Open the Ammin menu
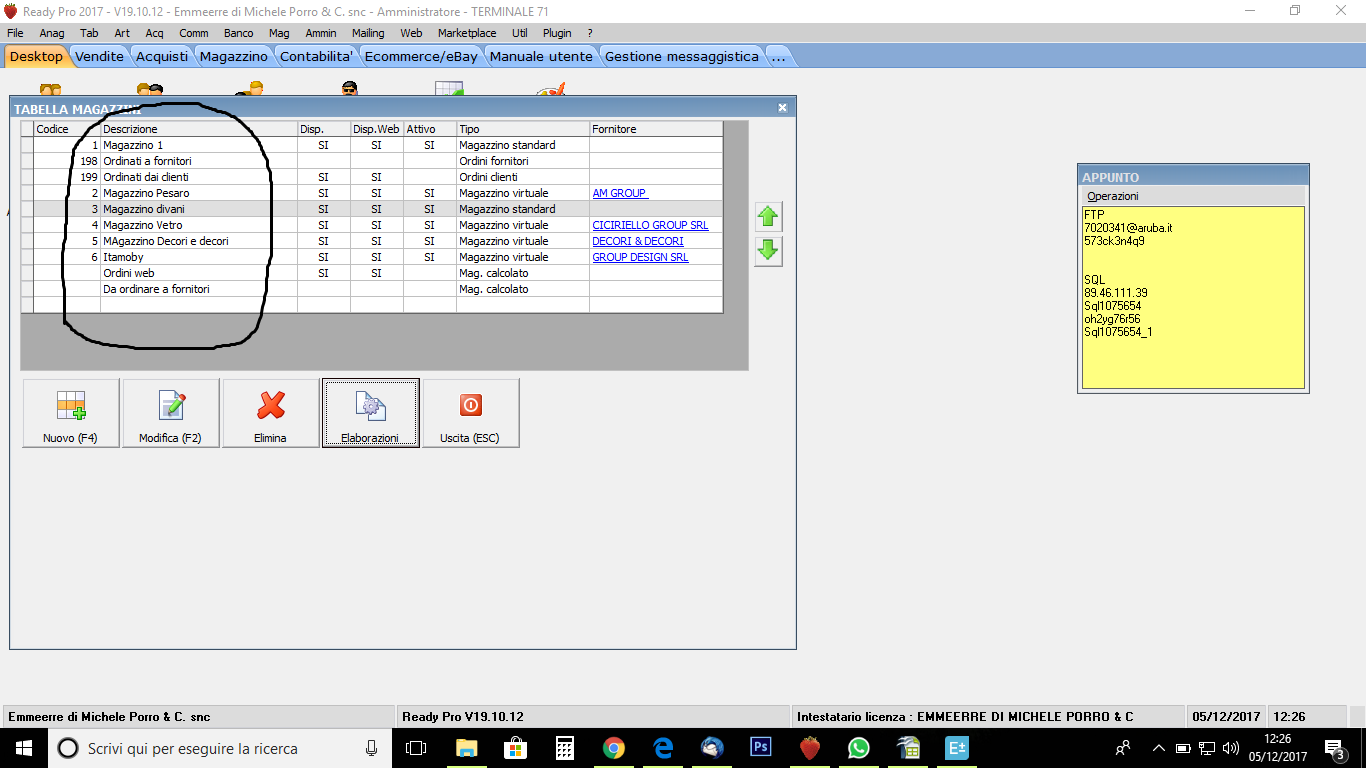Viewport: 1366px width, 768px height. coord(321,33)
